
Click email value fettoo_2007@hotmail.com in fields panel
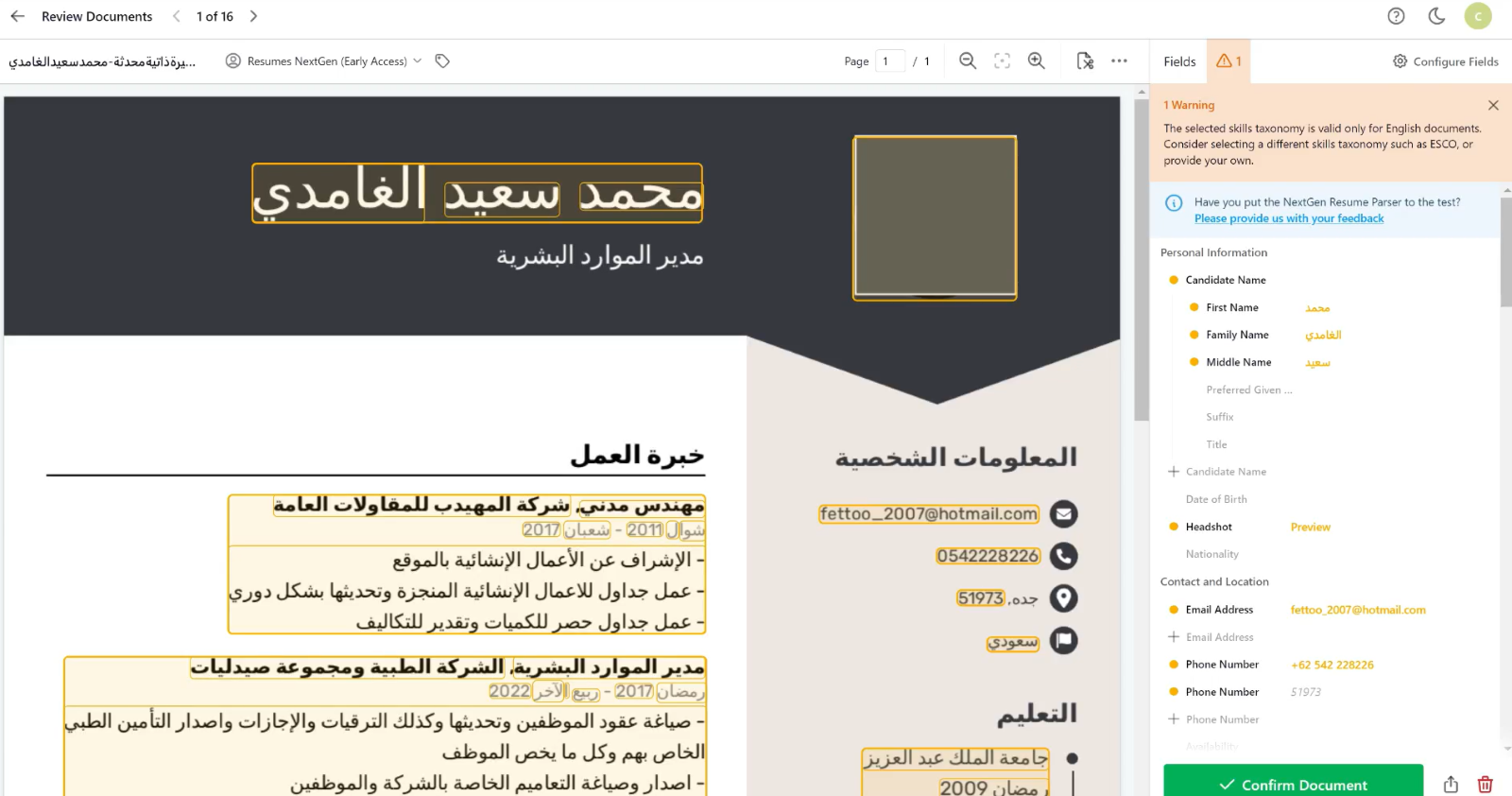1358,610
